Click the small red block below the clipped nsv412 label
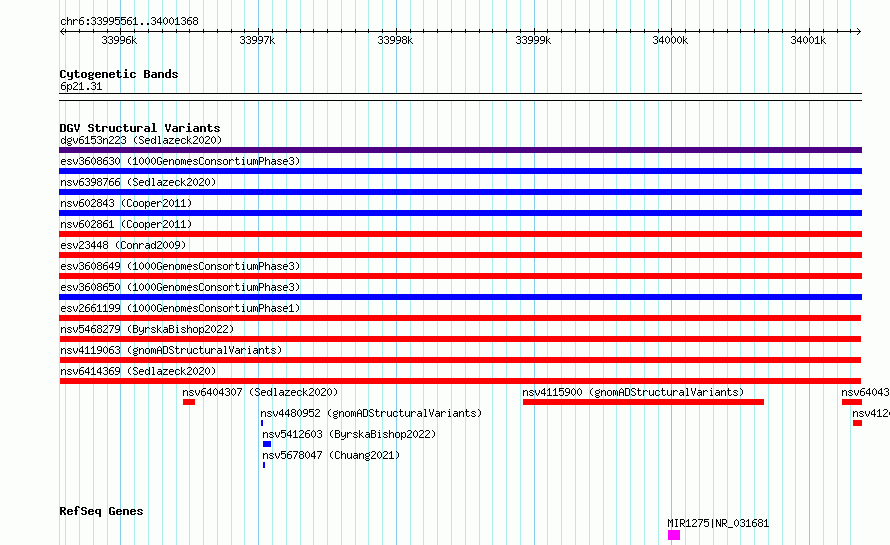 point(857,423)
